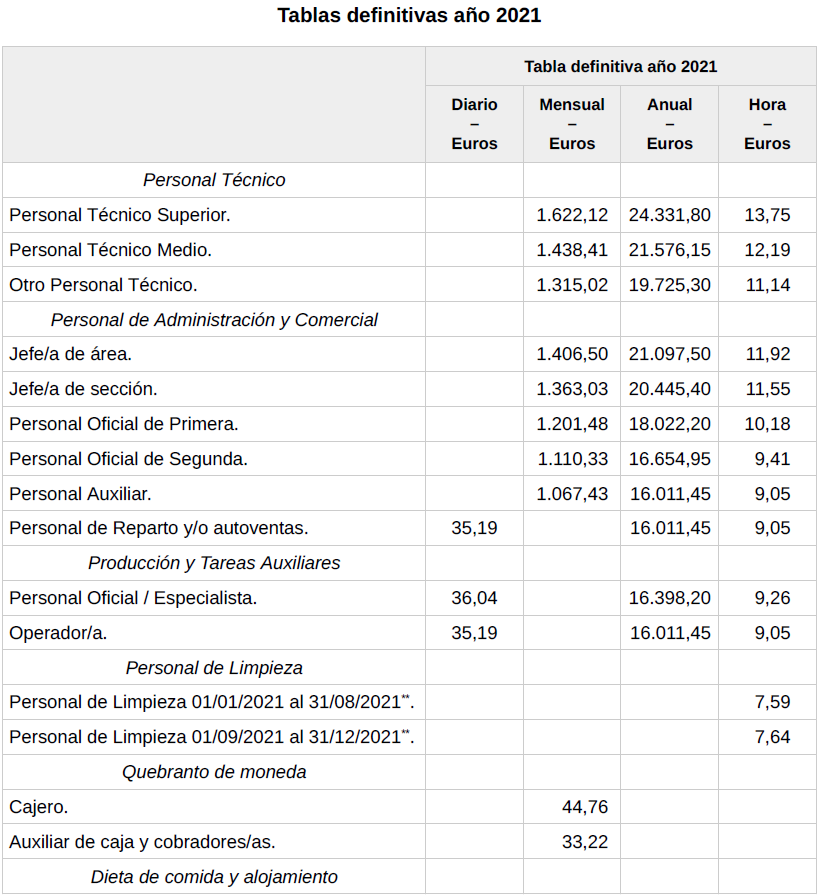The image size is (819, 896).
Task: Click the 'Tabla definitiva año 2021' header cell
Action: (620, 67)
